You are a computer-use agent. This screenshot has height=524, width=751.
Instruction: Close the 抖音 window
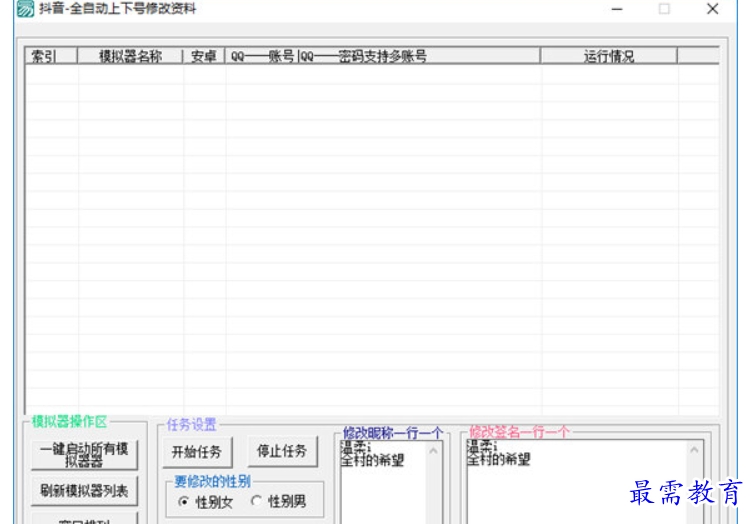pyautogui.click(x=713, y=9)
